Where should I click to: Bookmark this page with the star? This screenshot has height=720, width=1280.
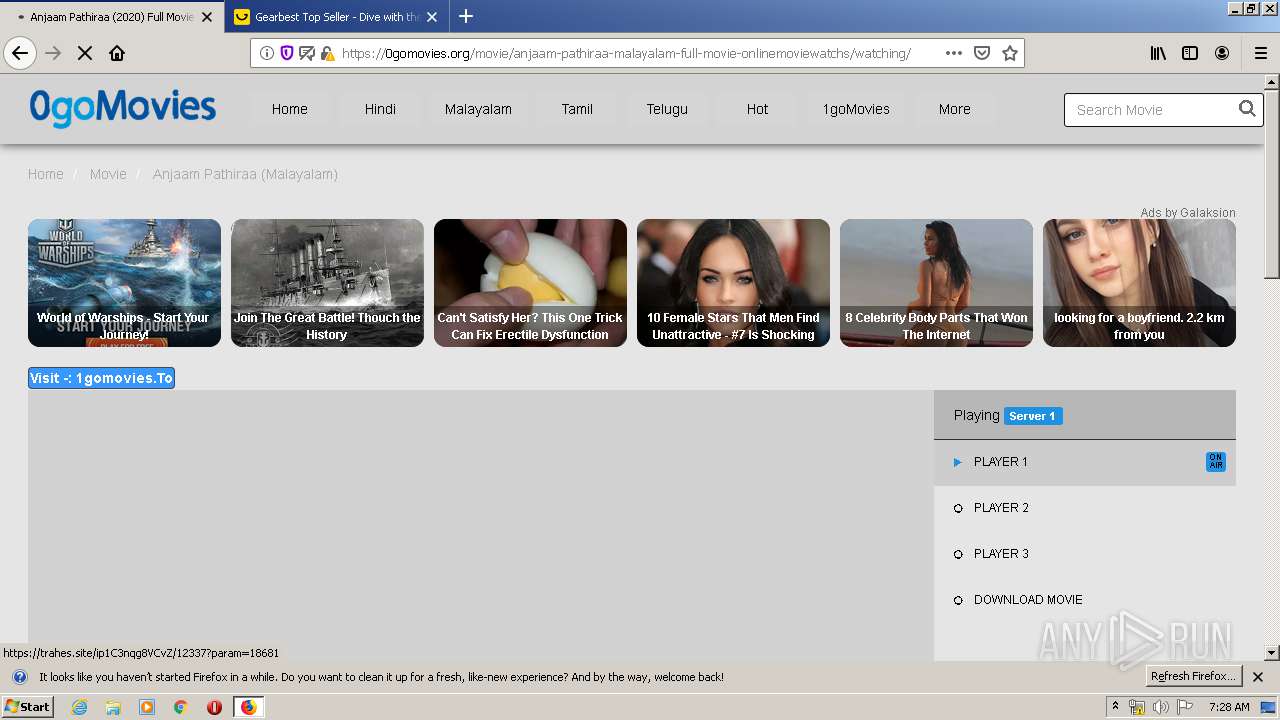pyautogui.click(x=1010, y=54)
